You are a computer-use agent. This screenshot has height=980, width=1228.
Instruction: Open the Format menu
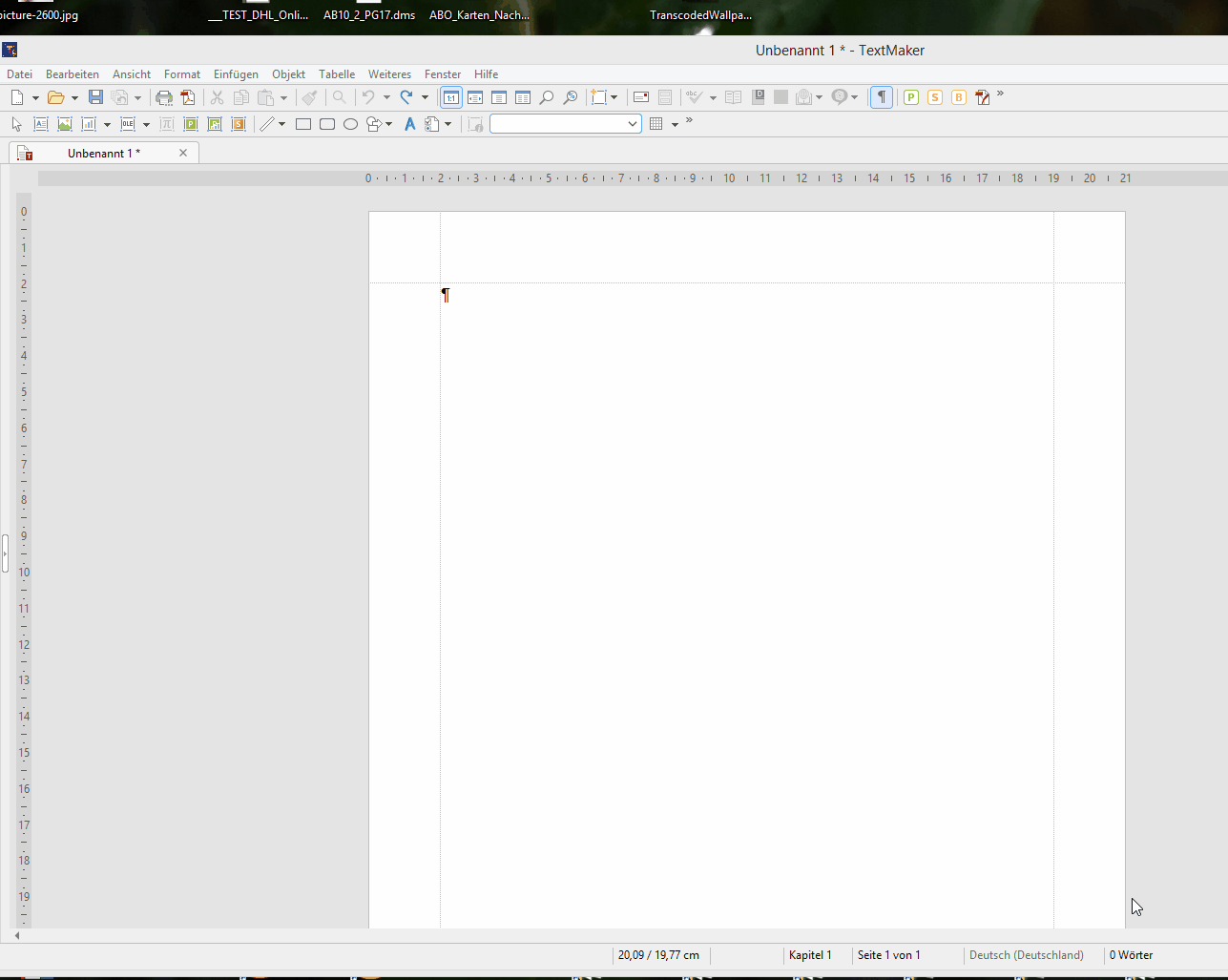pos(181,74)
